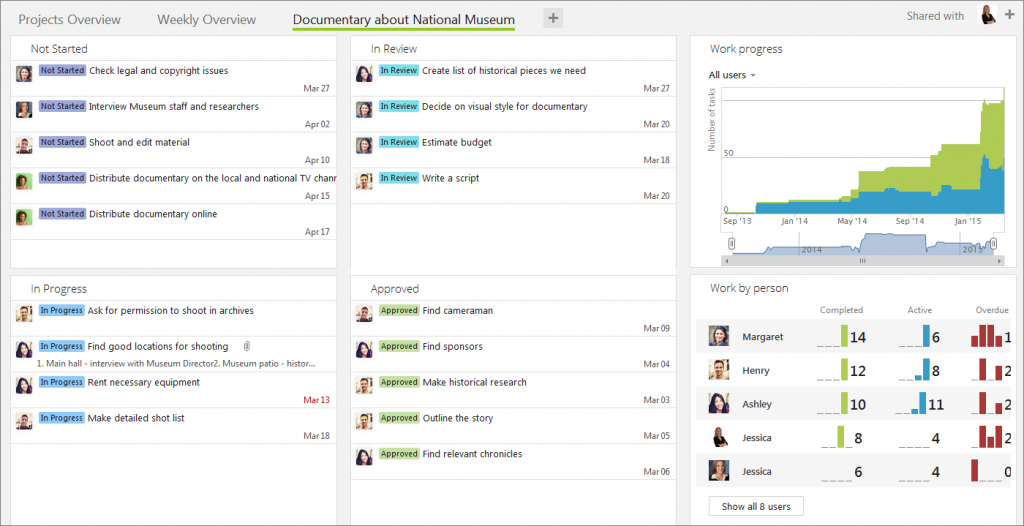Open shared user avatar in top right
1024x526 pixels.
tap(987, 15)
